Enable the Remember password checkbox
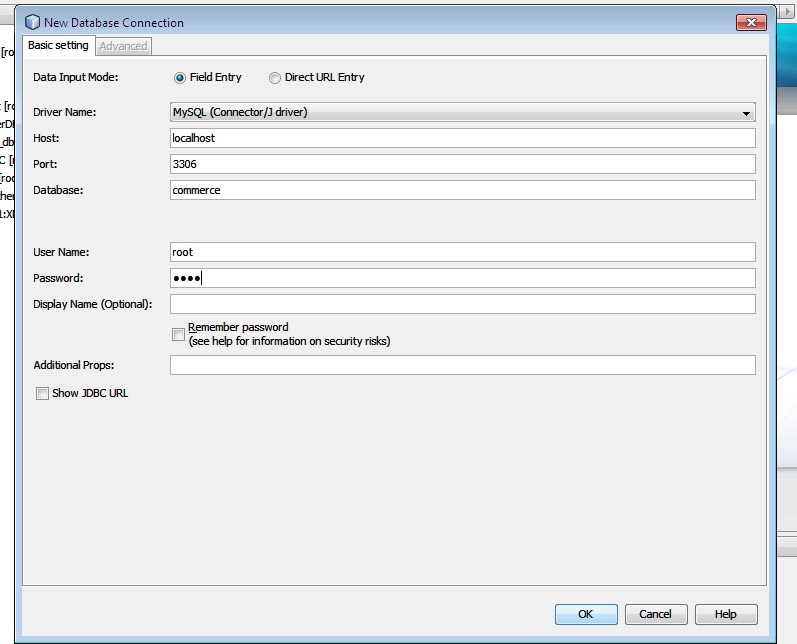This screenshot has height=644, width=797. [178, 334]
